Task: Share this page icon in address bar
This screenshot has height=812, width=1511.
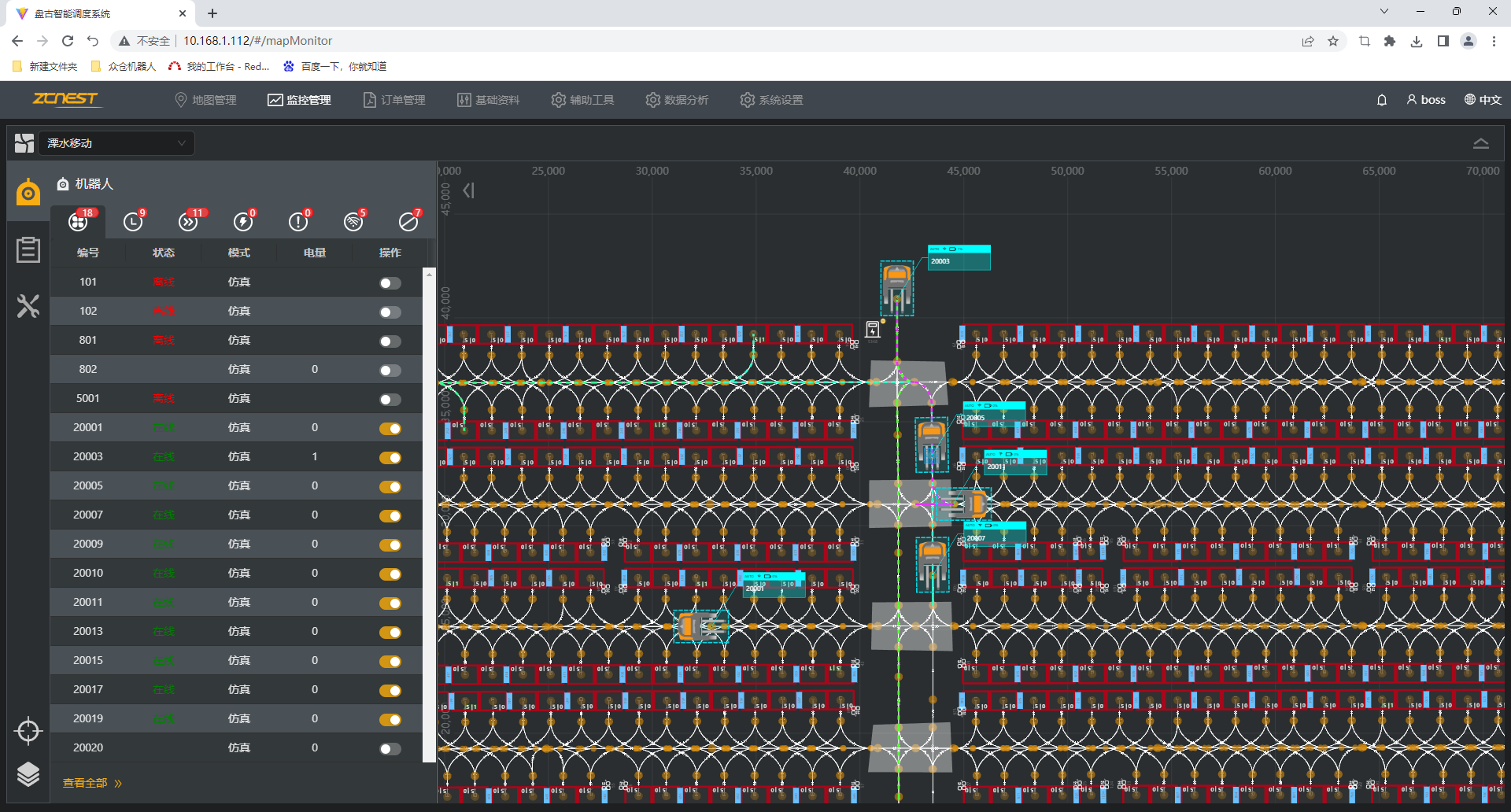Action: tap(1308, 41)
